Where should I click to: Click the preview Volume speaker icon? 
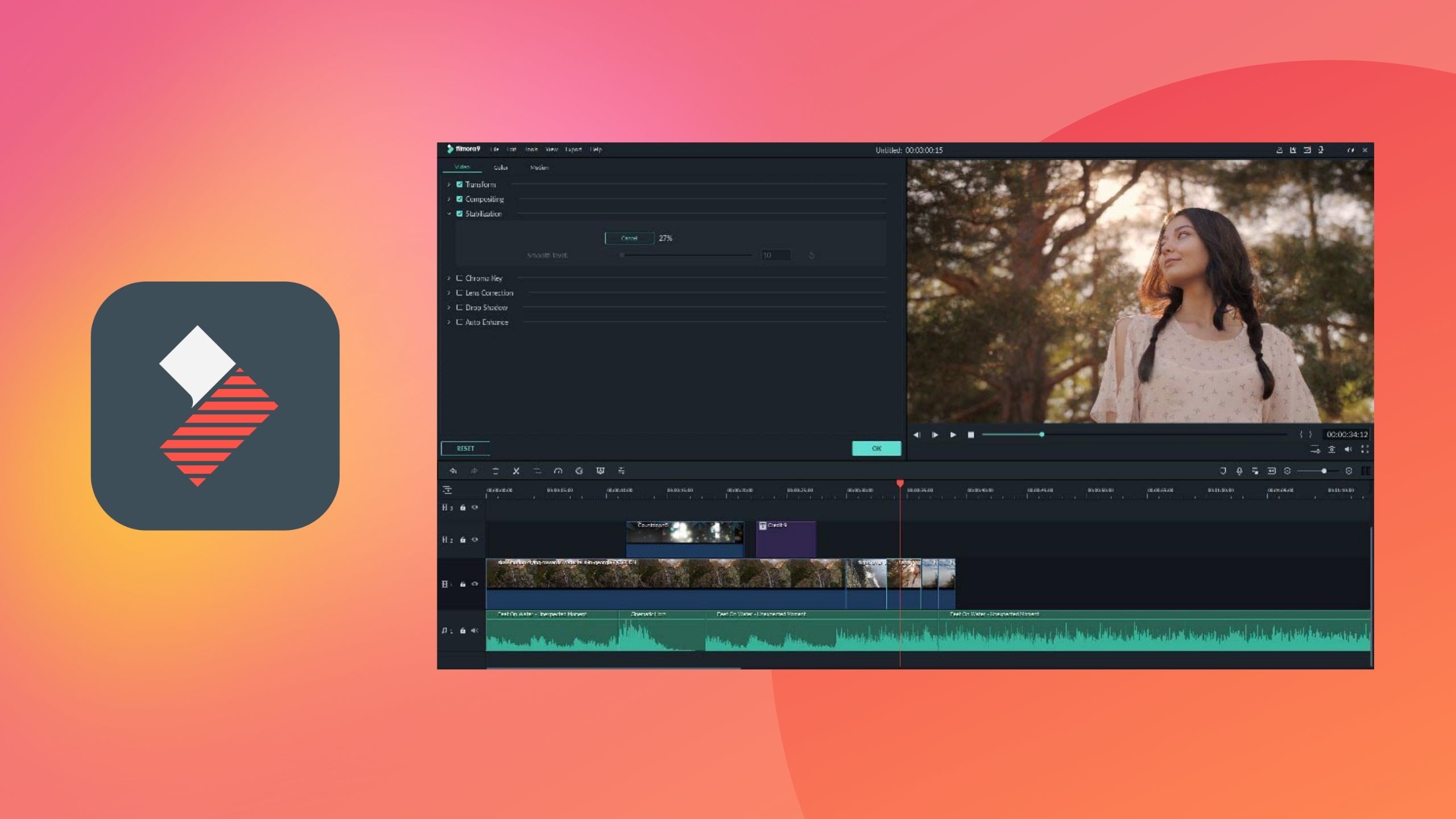(1348, 449)
